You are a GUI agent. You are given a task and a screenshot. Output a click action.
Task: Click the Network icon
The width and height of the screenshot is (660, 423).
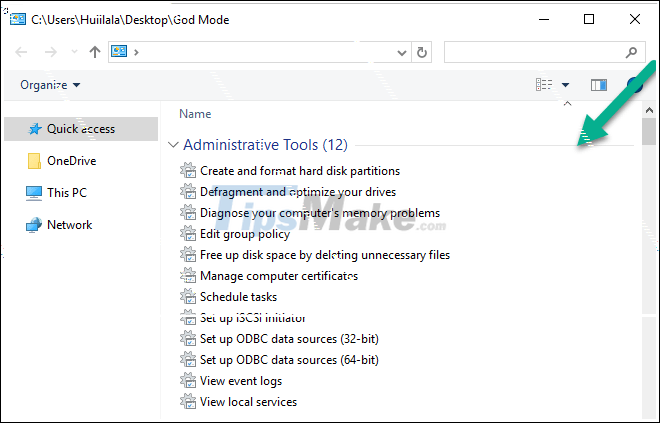tap(34, 225)
